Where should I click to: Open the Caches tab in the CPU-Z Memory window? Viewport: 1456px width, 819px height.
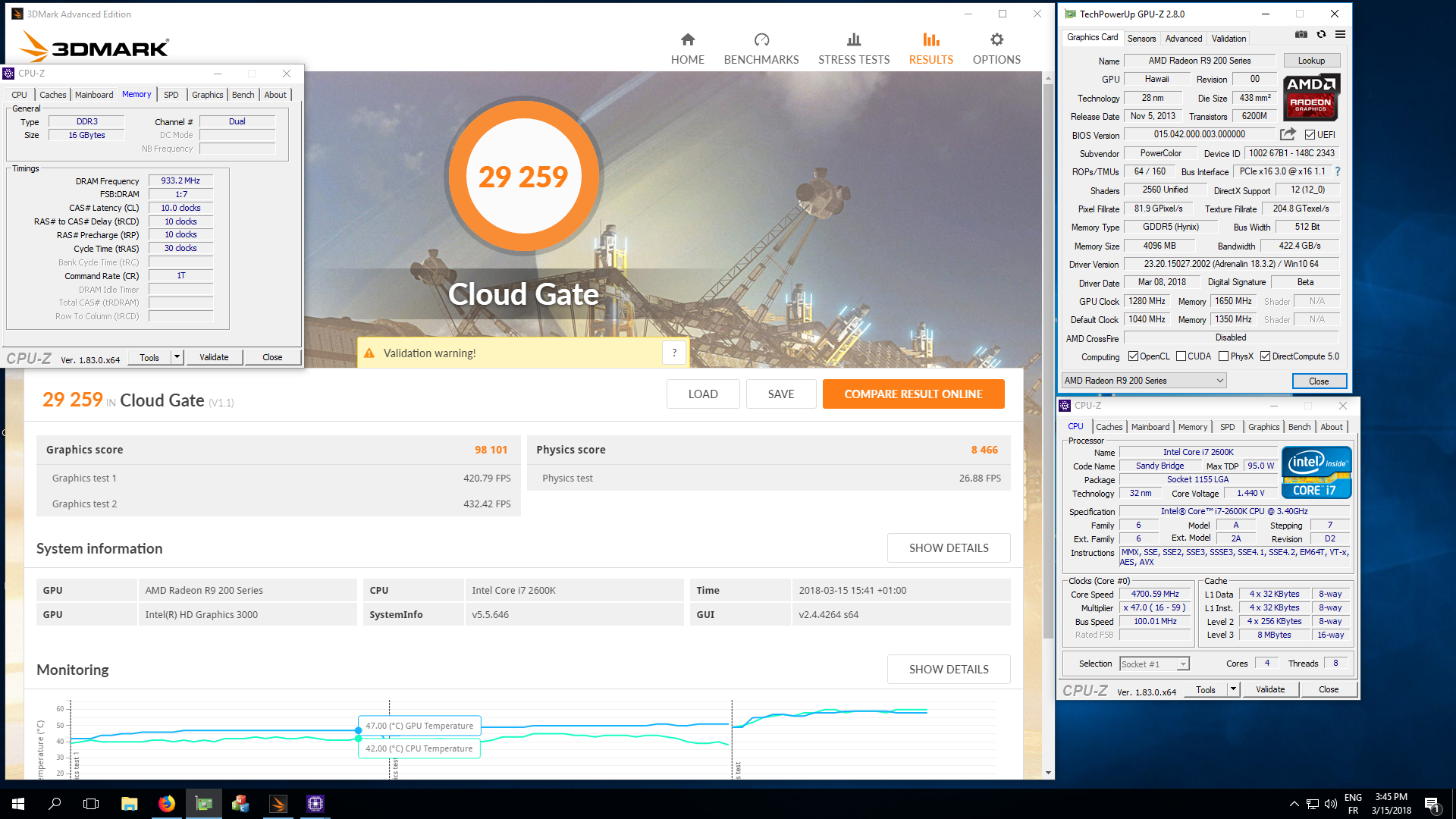pyautogui.click(x=53, y=95)
